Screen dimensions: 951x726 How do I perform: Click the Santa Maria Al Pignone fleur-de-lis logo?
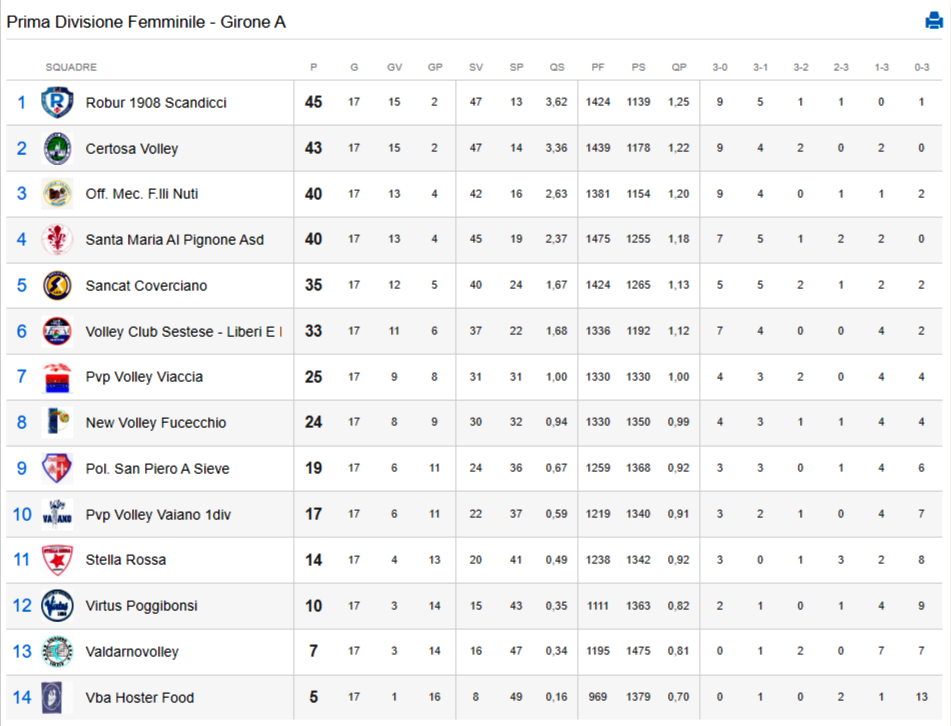click(57, 239)
